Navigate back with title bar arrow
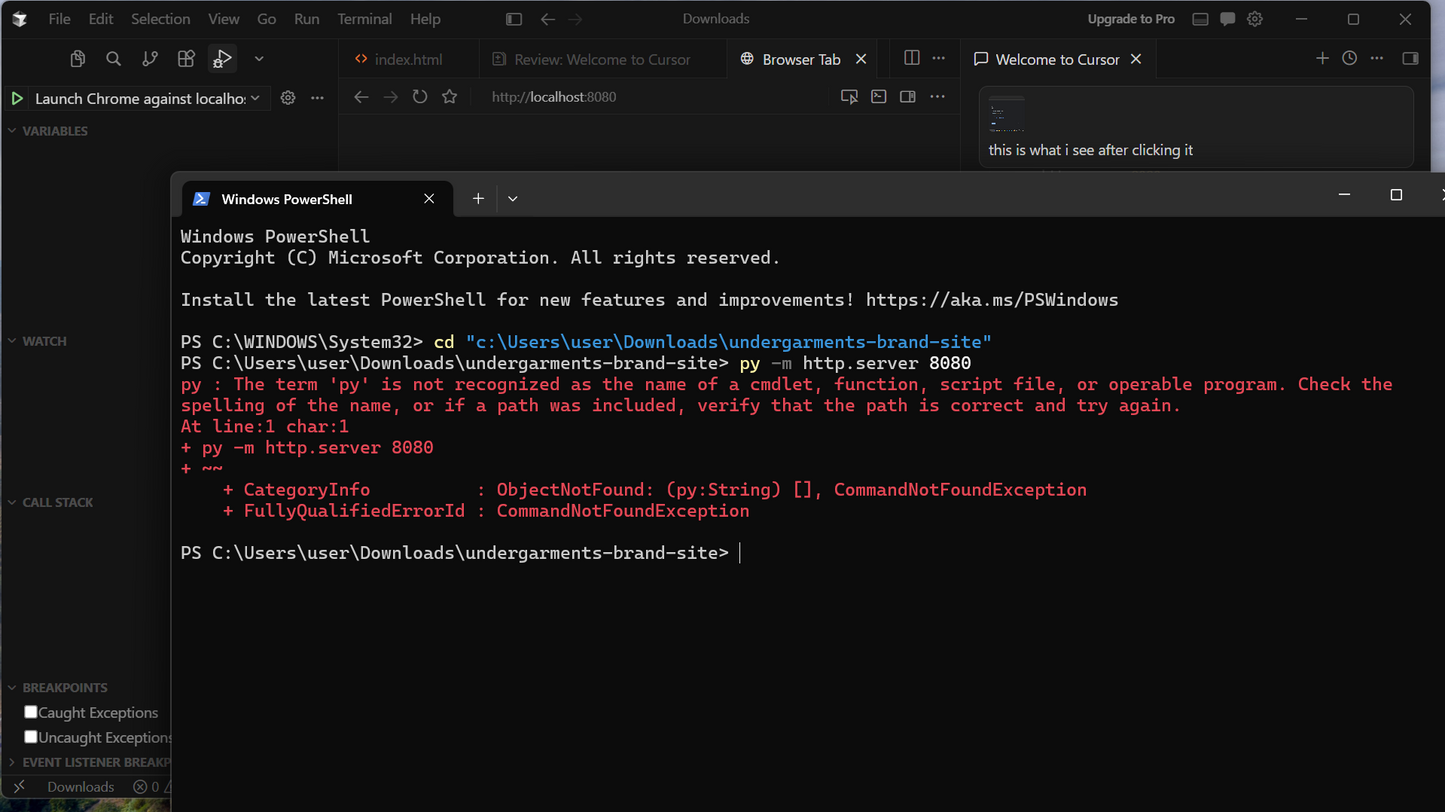This screenshot has height=812, width=1445. click(x=547, y=19)
